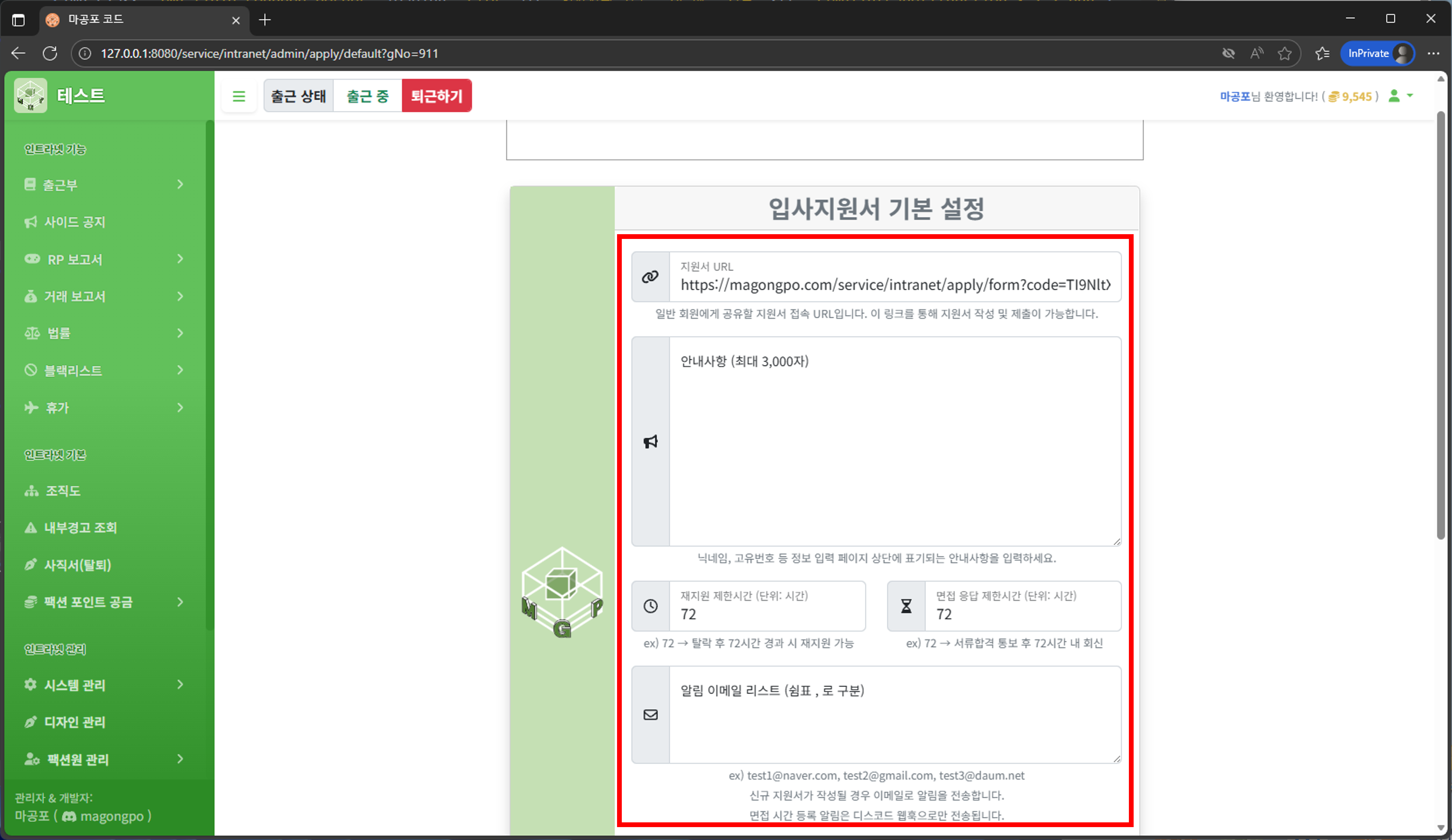Click the hourglass icon for 면접 응답 제한시간
This screenshot has width=1452, height=840.
coord(906,605)
